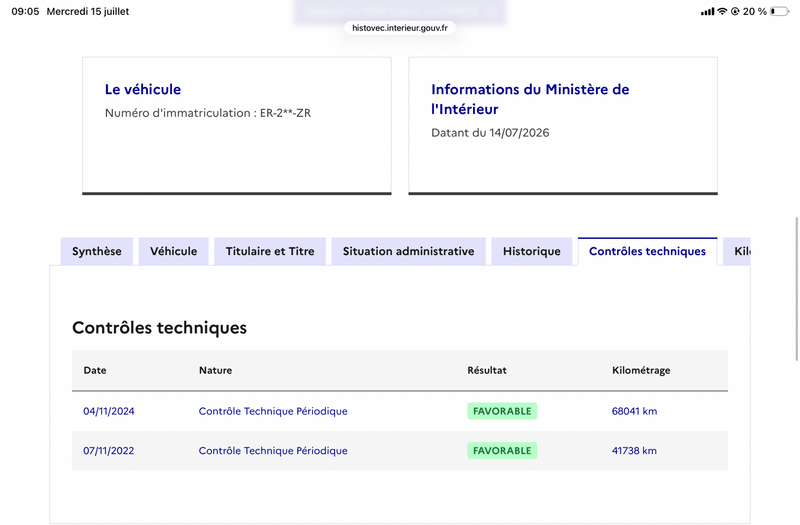This screenshot has width=800, height=525.
Task: Click the page scrollbar on the right edge
Action: tap(796, 289)
